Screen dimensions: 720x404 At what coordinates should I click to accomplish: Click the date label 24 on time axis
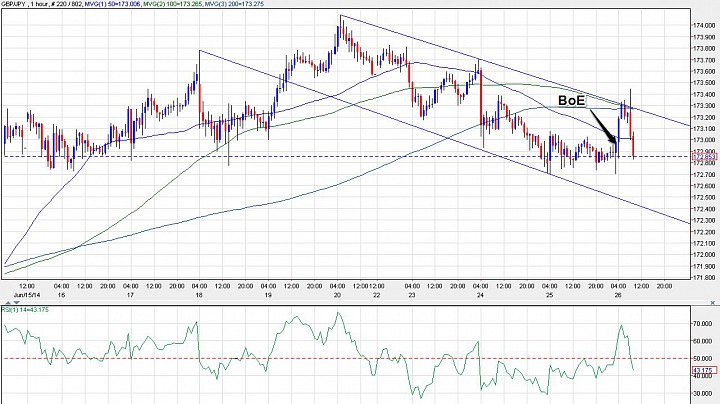tap(480, 295)
